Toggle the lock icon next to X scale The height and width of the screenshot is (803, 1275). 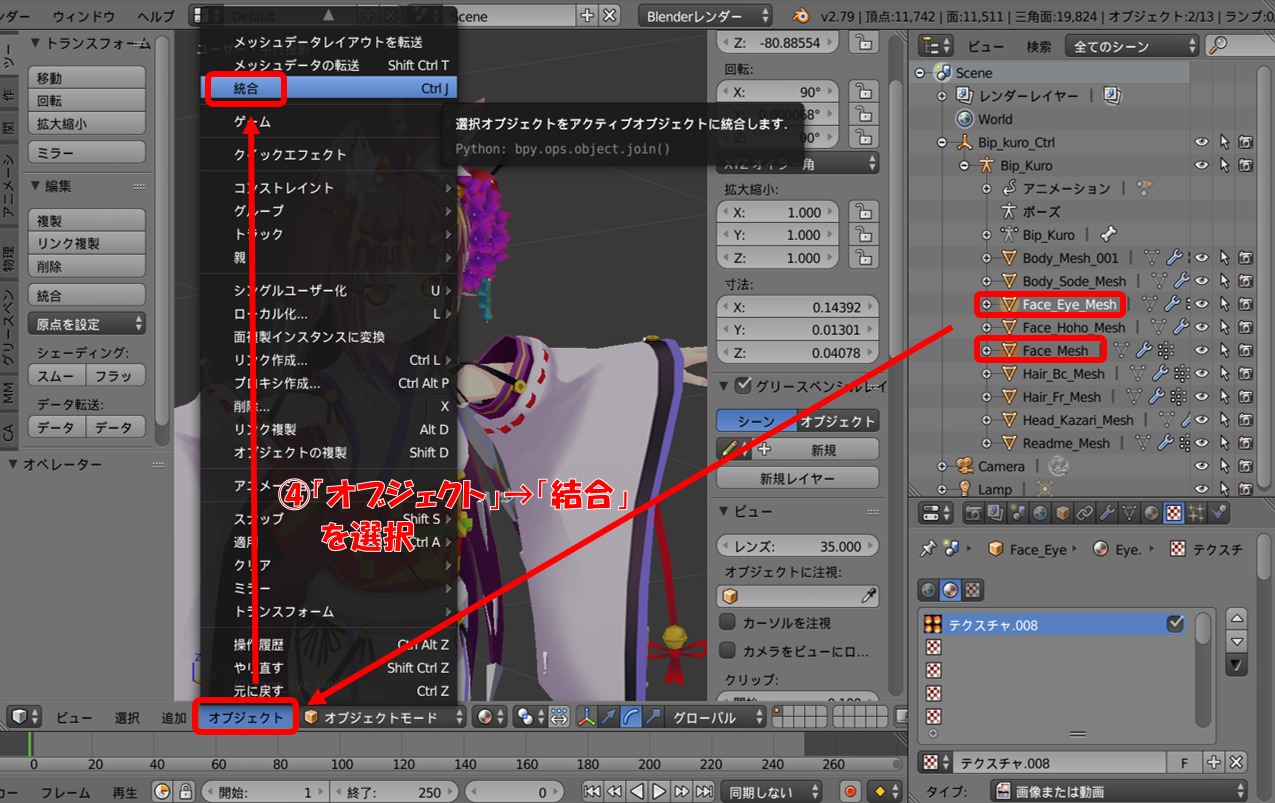pos(862,212)
